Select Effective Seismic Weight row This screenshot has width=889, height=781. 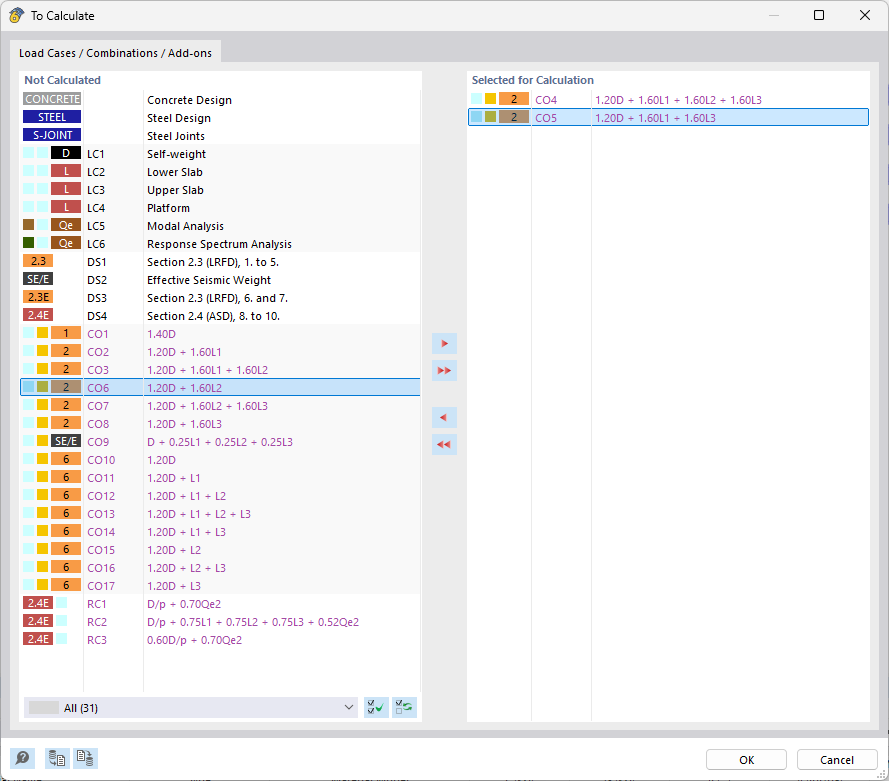[x=221, y=280]
